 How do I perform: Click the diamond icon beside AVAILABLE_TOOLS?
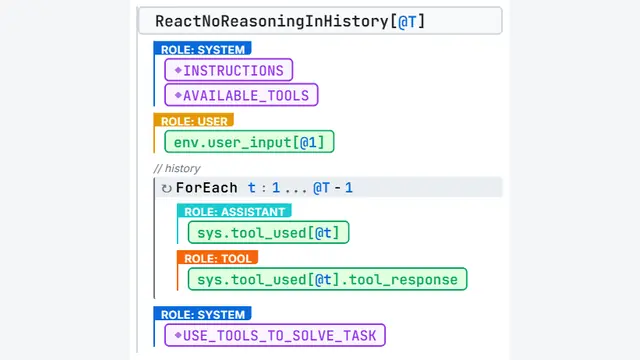(178, 95)
